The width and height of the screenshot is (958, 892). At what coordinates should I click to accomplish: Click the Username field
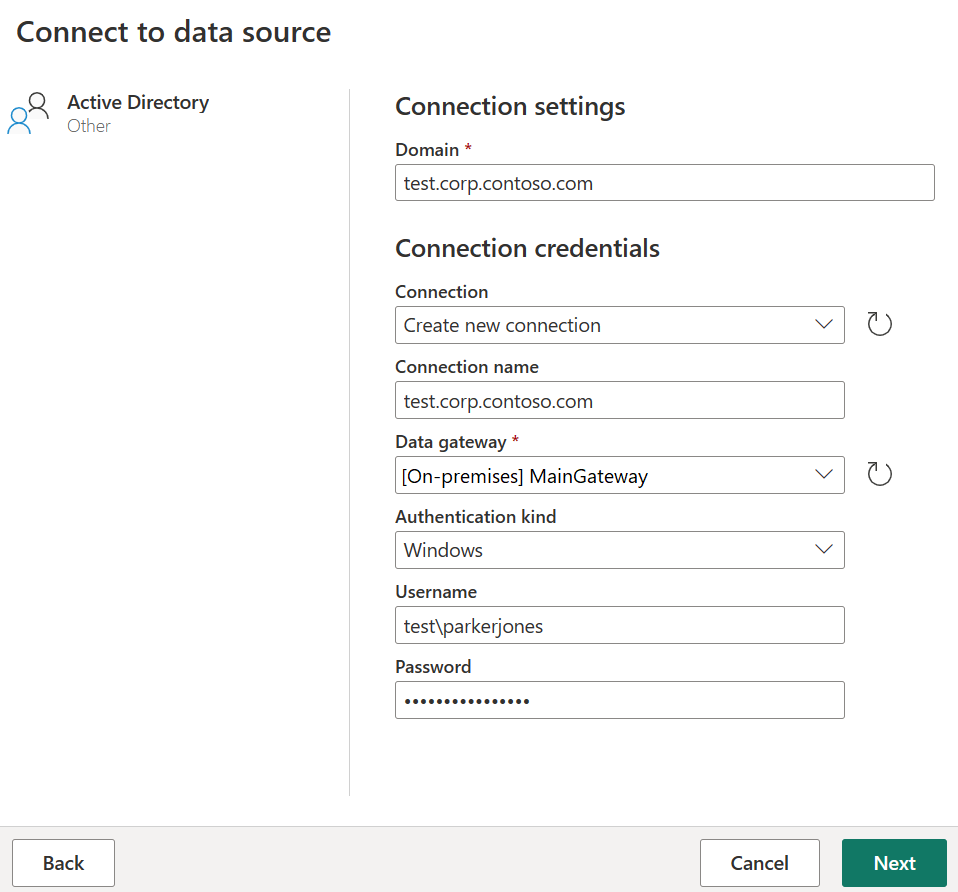pyautogui.click(x=619, y=624)
